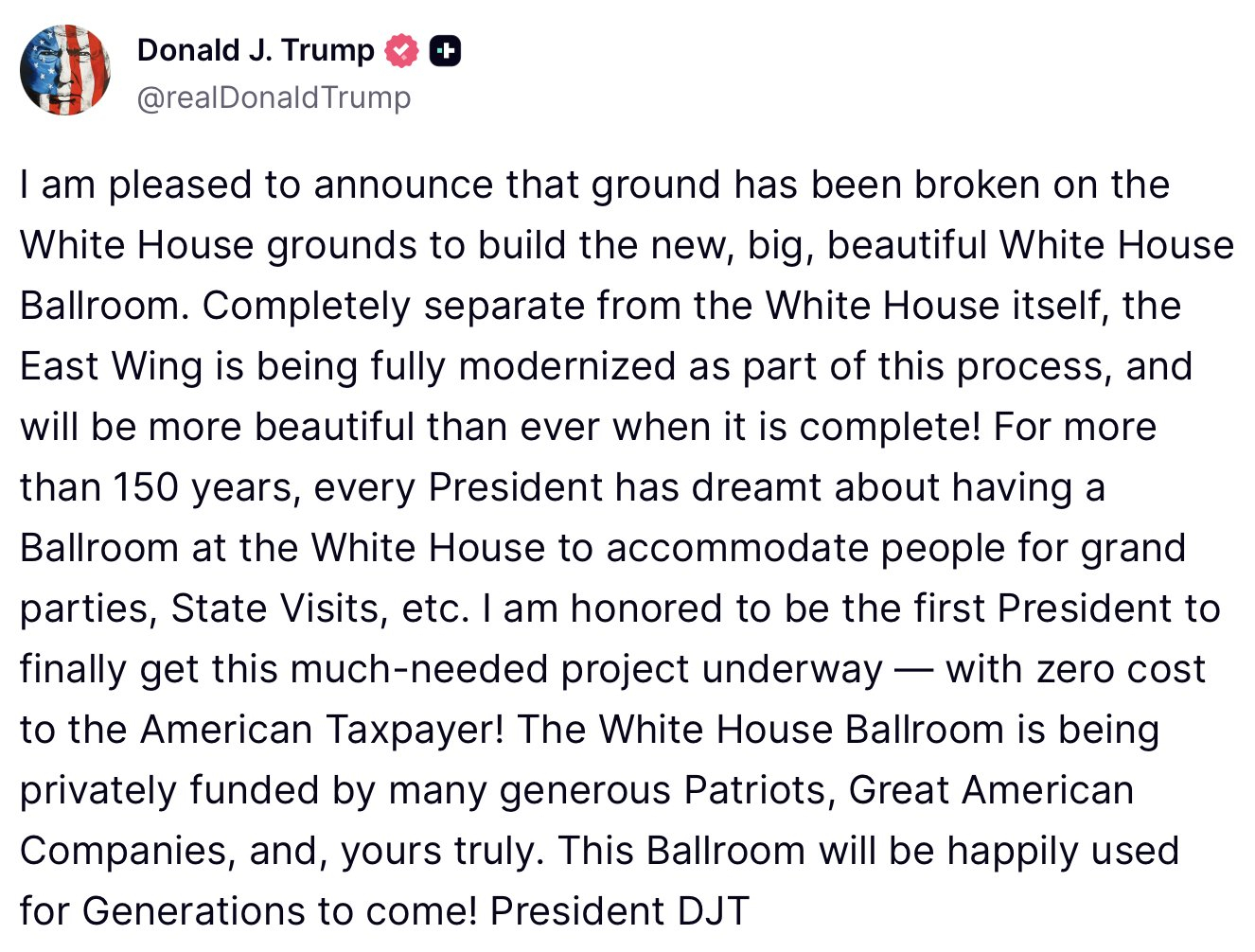Click the @realDonaldTrump handle
This screenshot has width=1255, height=952.
pos(274,97)
